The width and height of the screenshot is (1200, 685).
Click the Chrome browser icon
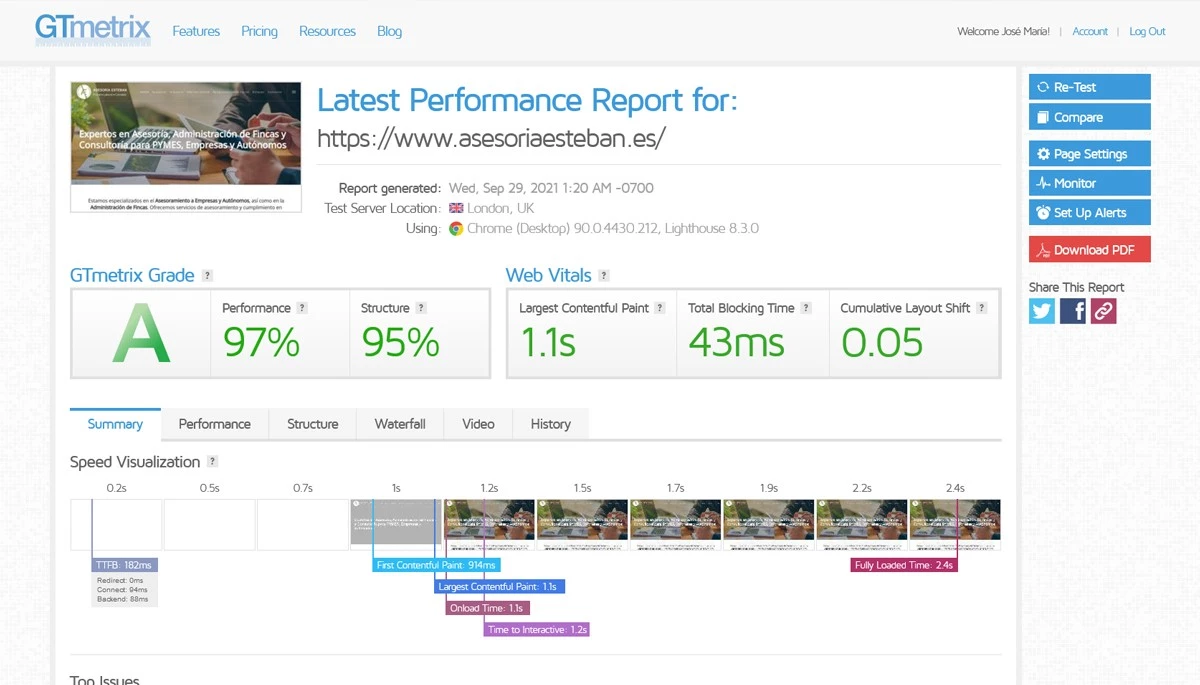456,228
